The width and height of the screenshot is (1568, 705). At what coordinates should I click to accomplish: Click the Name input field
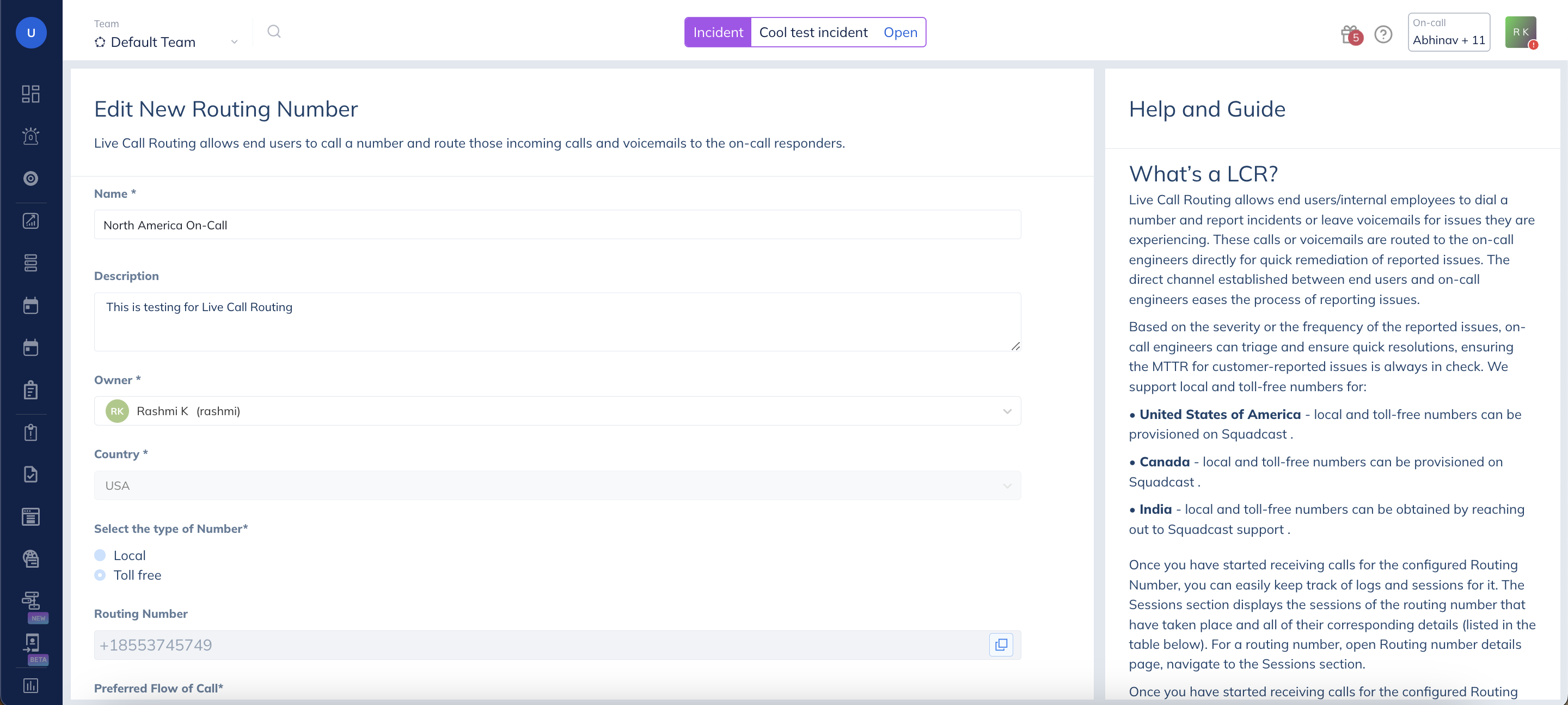pyautogui.click(x=557, y=225)
